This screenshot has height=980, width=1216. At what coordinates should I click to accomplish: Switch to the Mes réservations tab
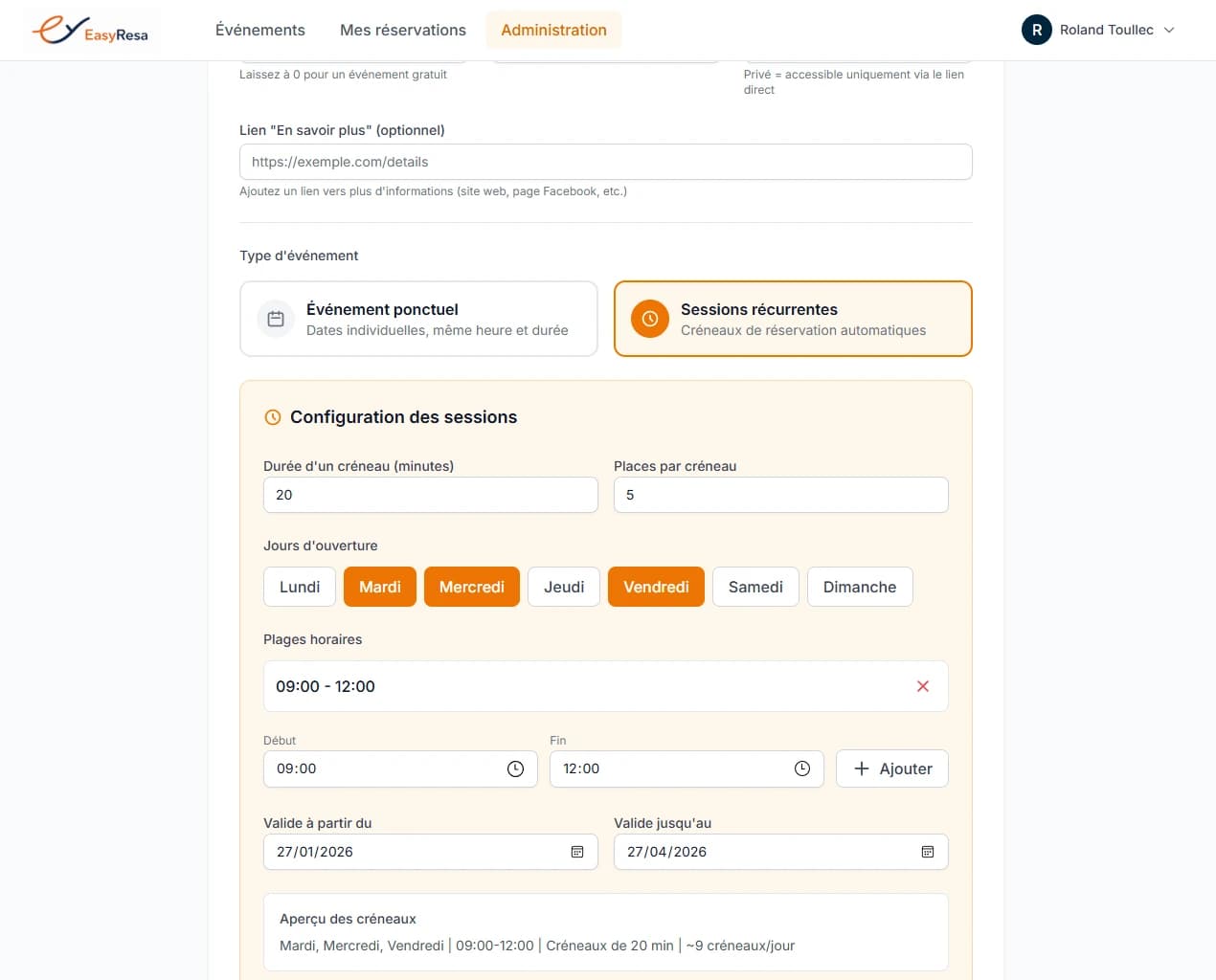pyautogui.click(x=402, y=30)
